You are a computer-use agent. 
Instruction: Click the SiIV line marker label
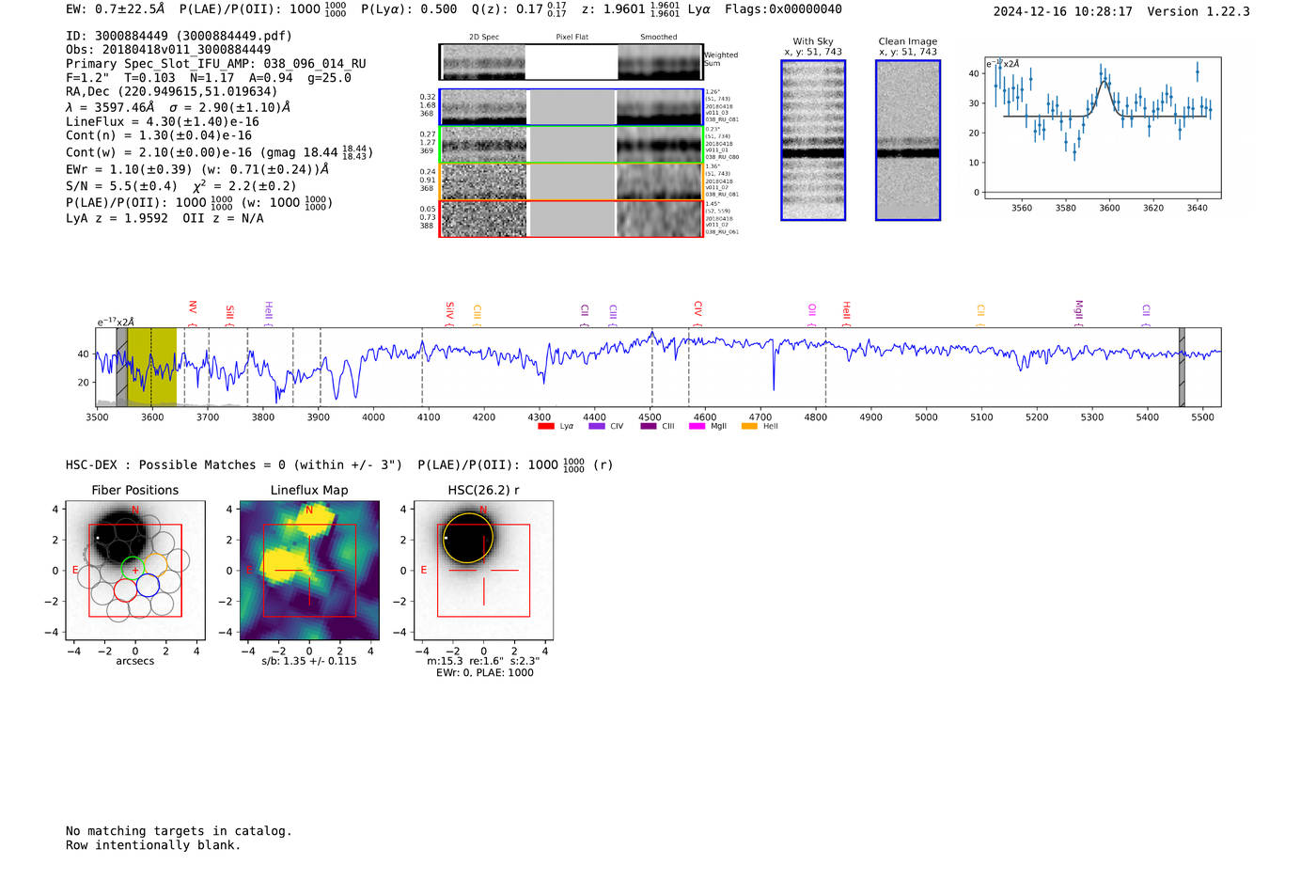[x=449, y=312]
